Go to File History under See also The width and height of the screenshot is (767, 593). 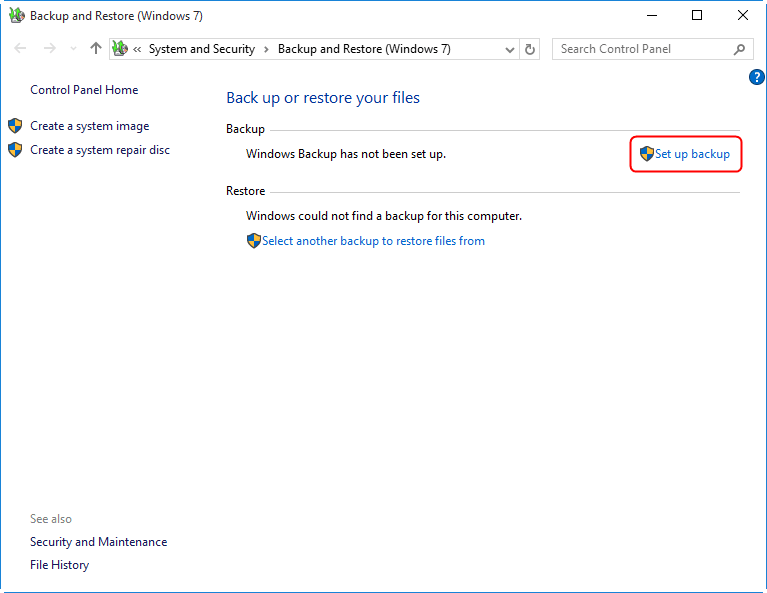(59, 565)
